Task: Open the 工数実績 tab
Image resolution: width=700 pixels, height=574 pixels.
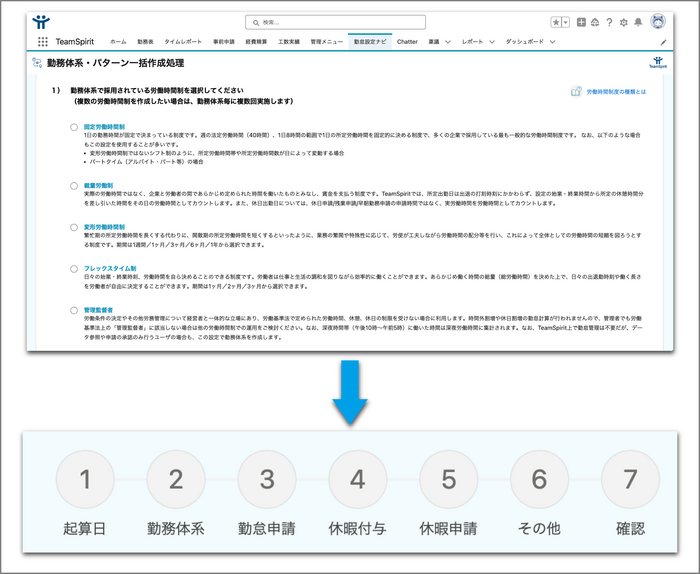Action: coord(289,42)
